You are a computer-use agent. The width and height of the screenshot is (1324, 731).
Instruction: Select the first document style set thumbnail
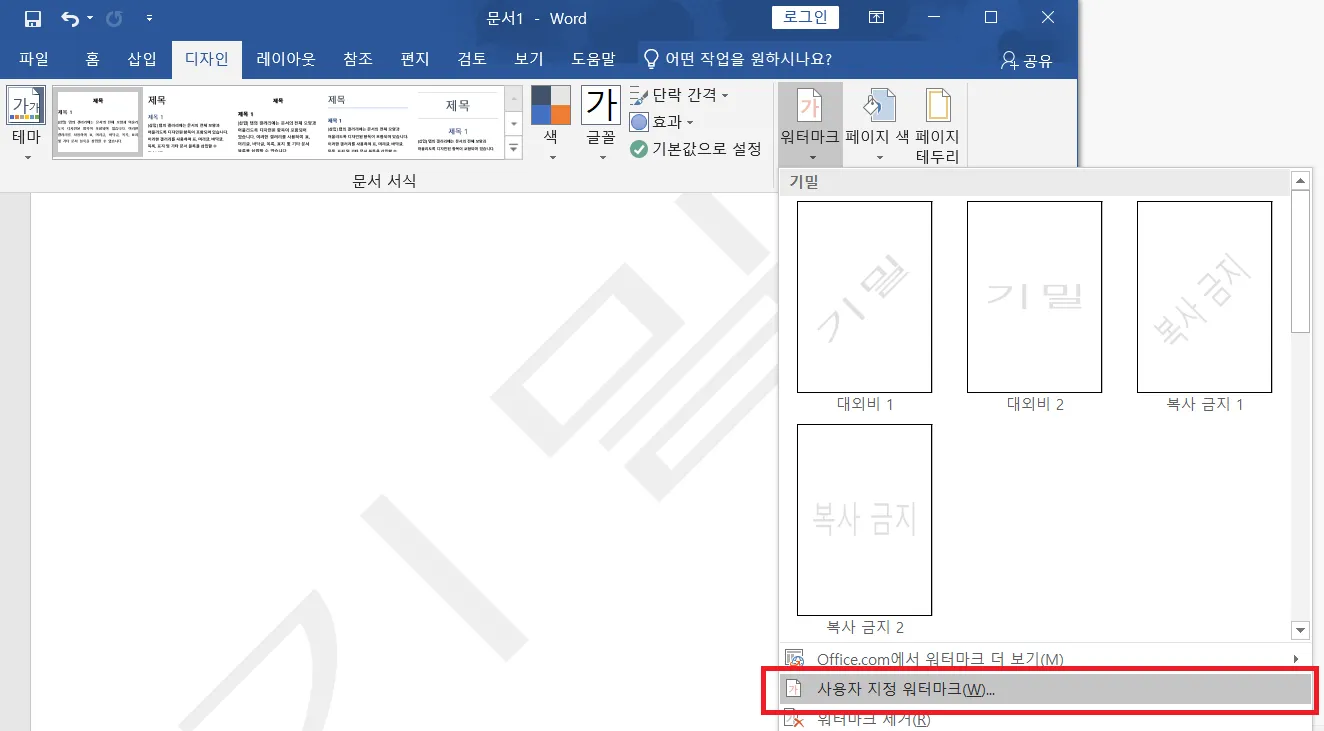click(x=97, y=122)
